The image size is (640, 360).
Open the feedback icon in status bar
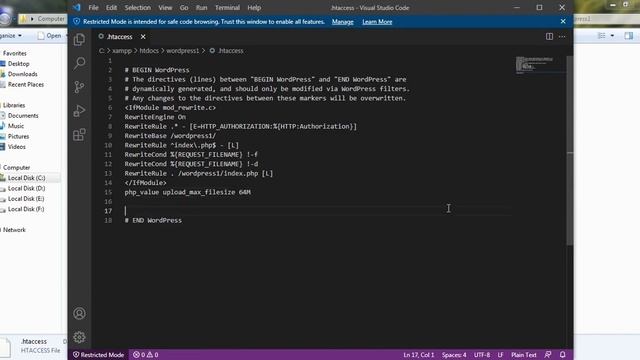pos(548,355)
